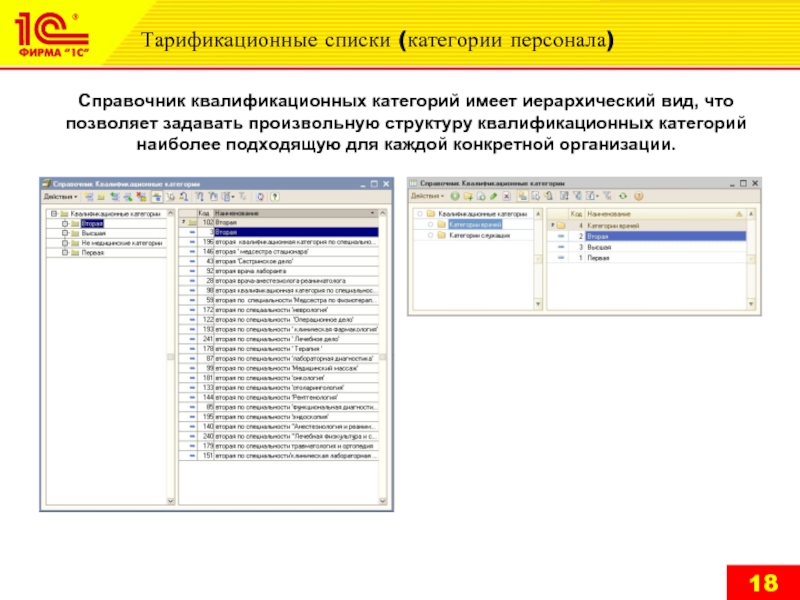Sort by Код column in right window
Viewport: 800px width, 600px height.
point(576,214)
